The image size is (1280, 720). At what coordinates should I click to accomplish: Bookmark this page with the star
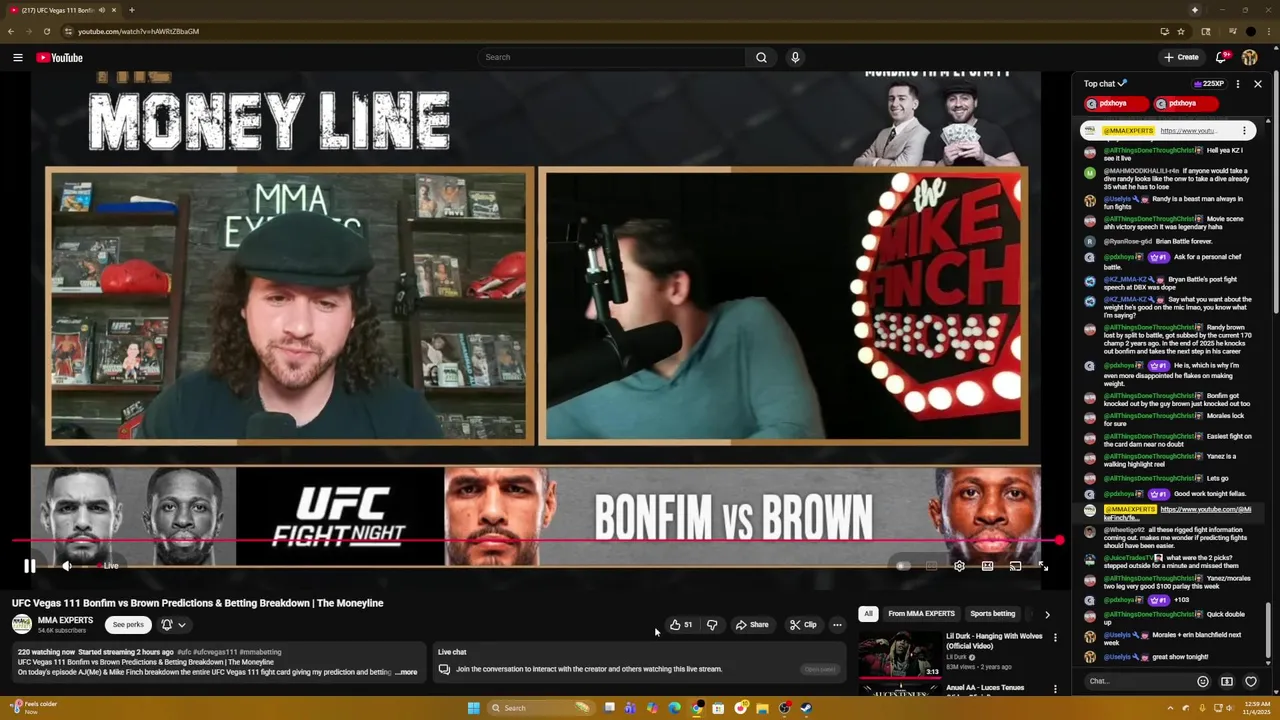click(x=1181, y=31)
